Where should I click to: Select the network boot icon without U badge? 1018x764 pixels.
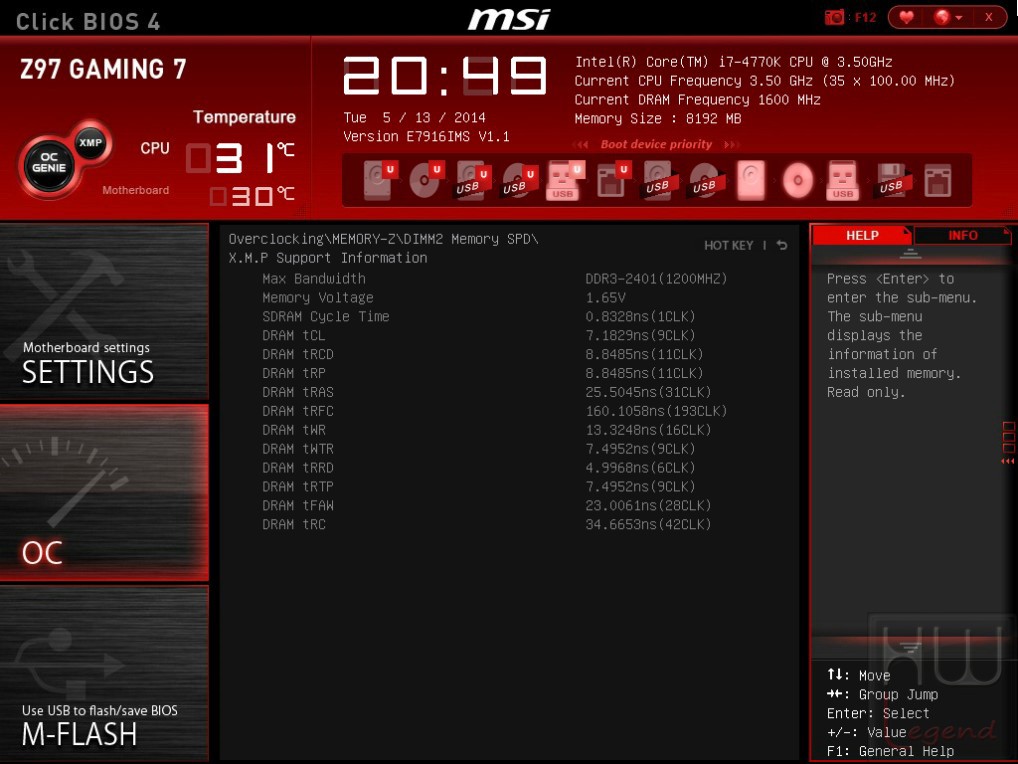(x=938, y=180)
